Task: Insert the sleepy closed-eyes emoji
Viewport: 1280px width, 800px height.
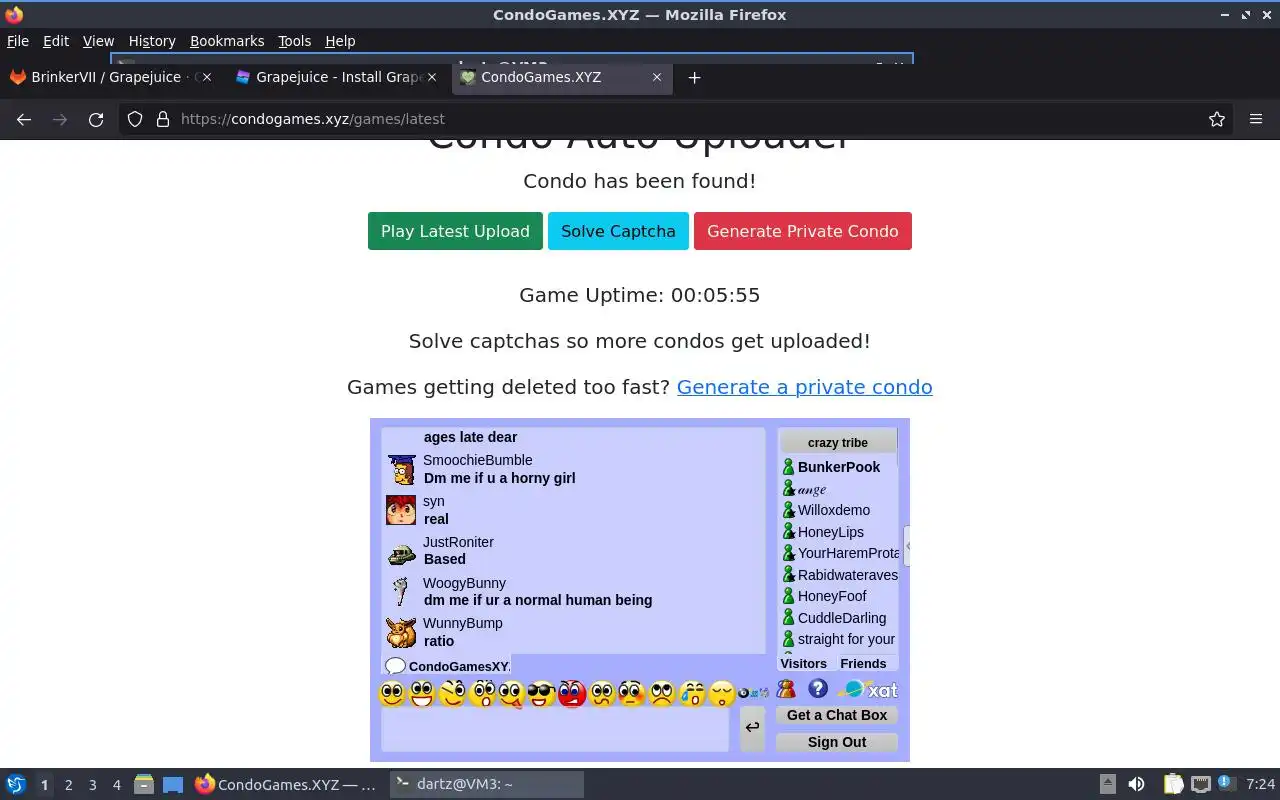Action: tap(722, 693)
